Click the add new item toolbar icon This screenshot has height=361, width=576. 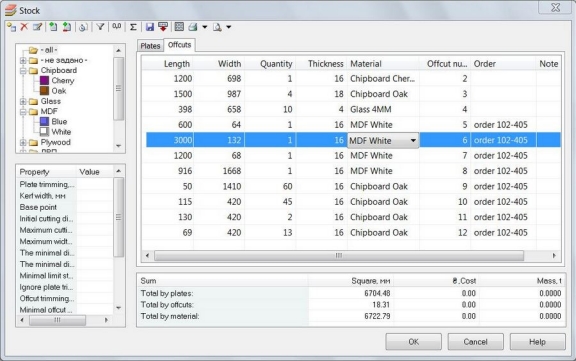pos(11,27)
